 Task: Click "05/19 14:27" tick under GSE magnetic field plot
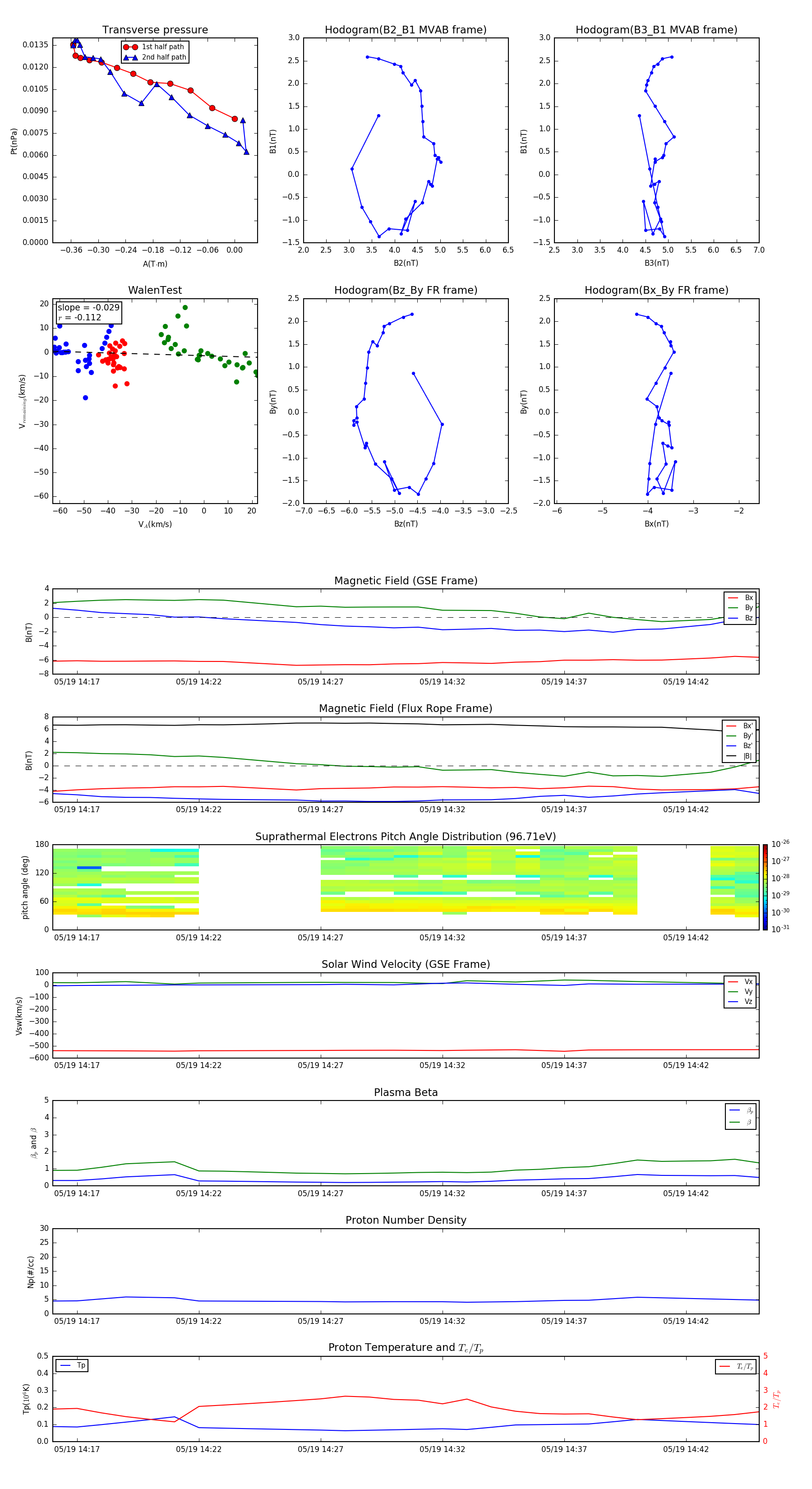click(321, 682)
